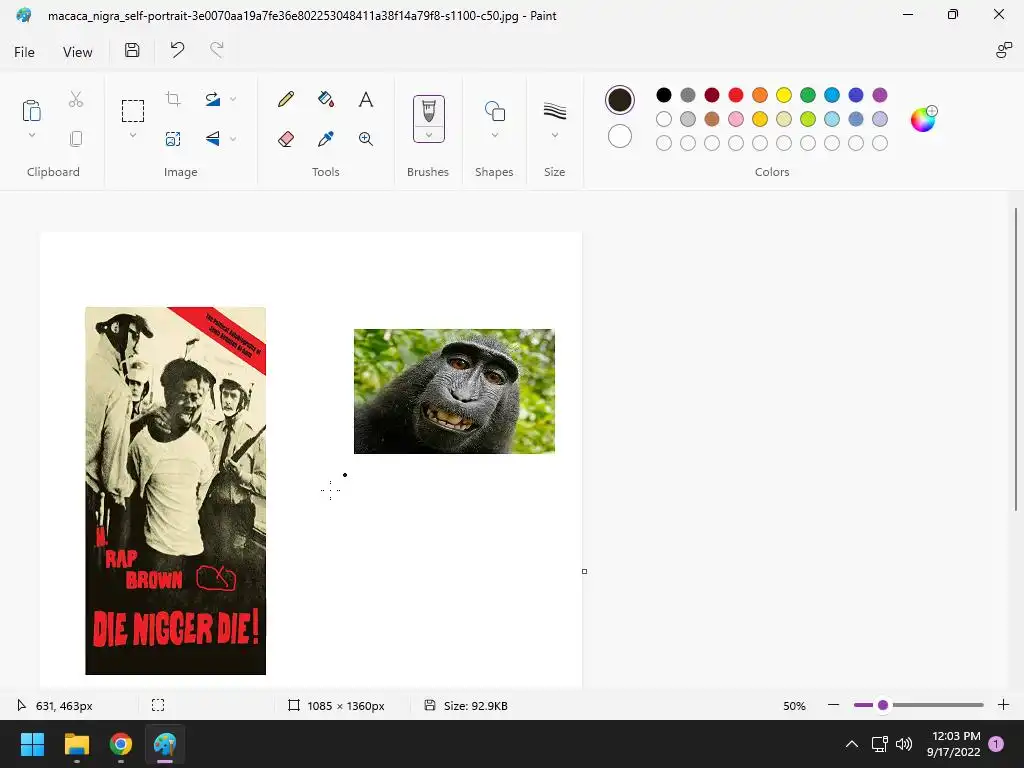Click the 50% zoom level text
Image resolution: width=1024 pixels, height=768 pixels.
point(794,705)
